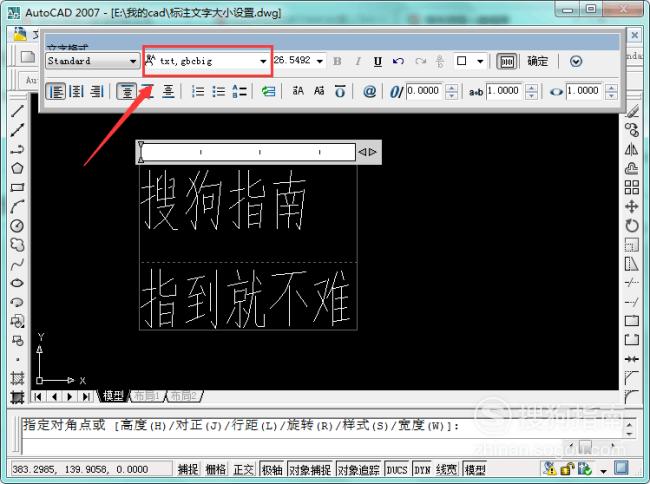Image resolution: width=650 pixels, height=484 pixels.
Task: Toggle 捕捉 snap mode in status bar
Action: point(188,469)
